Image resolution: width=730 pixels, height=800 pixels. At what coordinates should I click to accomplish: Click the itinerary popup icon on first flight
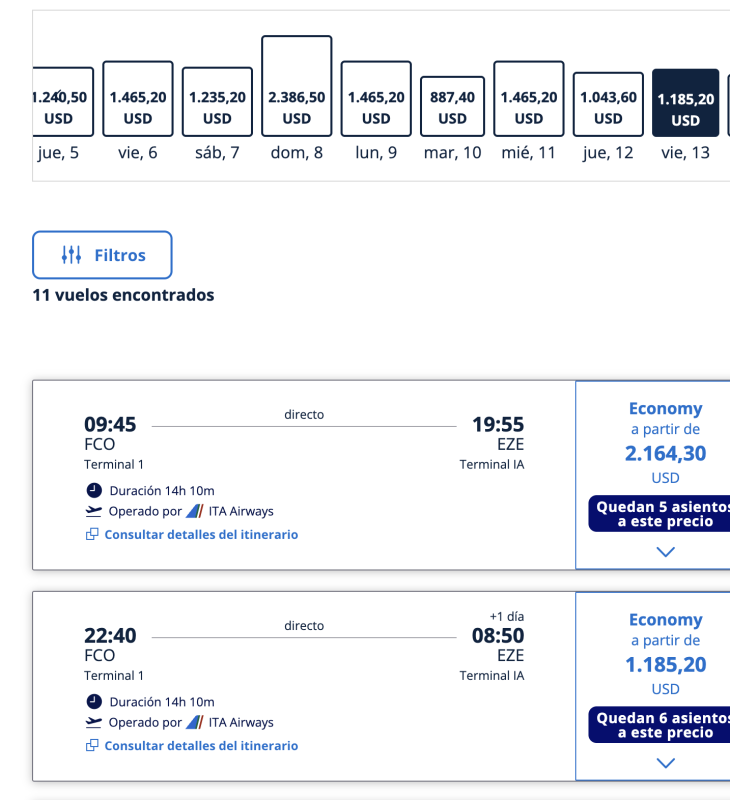click(92, 534)
